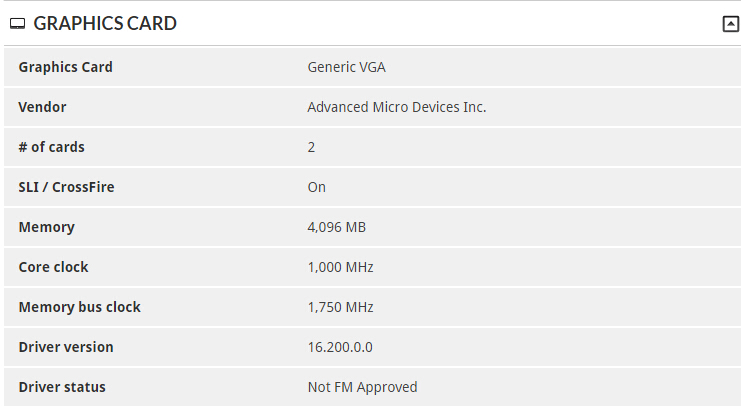Select the Generic VGA value

coord(346,67)
